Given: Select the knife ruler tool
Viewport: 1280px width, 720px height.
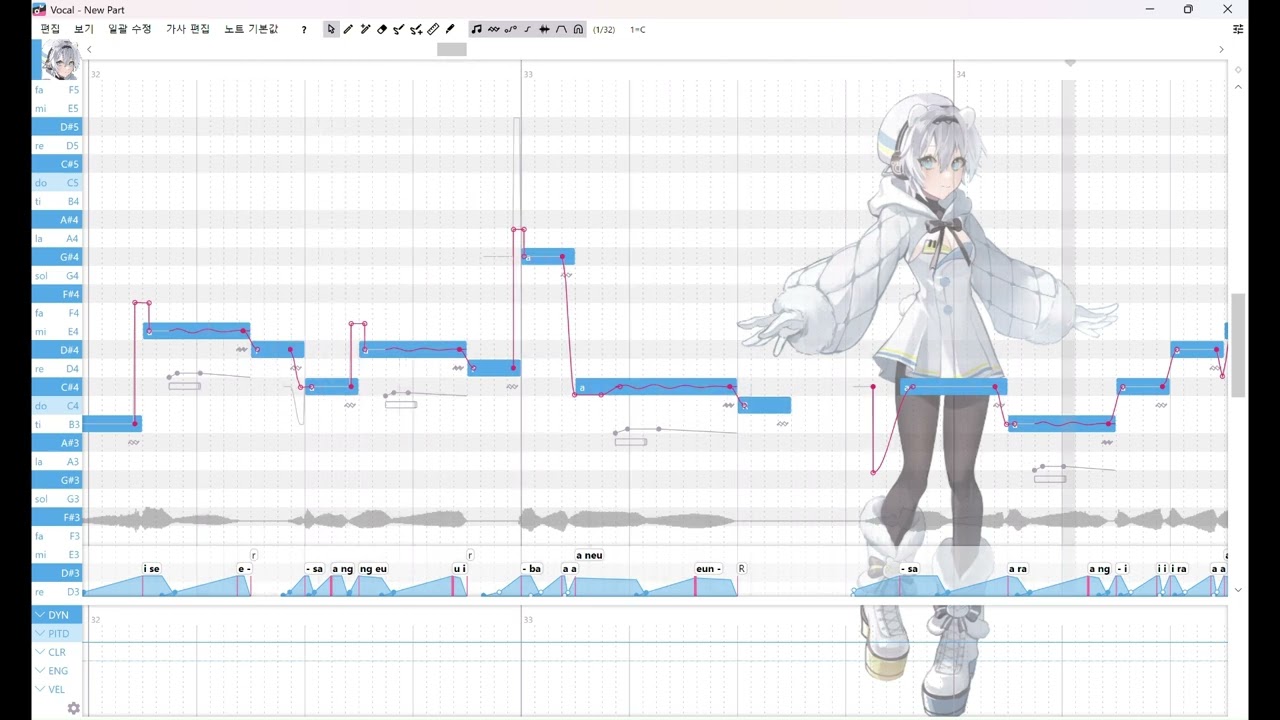Looking at the screenshot, I should pyautogui.click(x=433, y=29).
